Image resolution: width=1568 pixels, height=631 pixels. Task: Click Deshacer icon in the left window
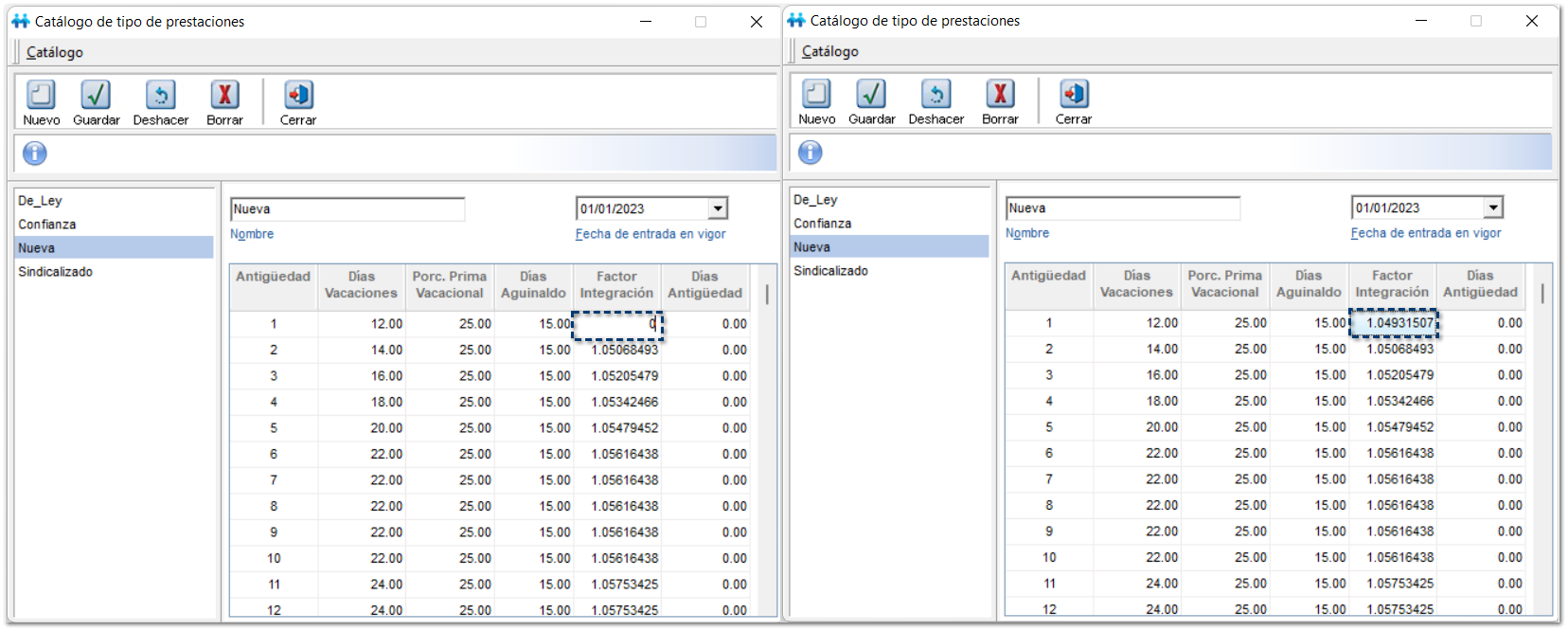coord(160,96)
